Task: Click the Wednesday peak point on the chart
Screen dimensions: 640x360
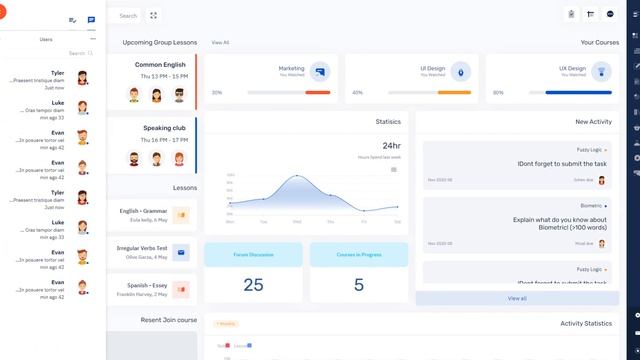Action: [297, 176]
